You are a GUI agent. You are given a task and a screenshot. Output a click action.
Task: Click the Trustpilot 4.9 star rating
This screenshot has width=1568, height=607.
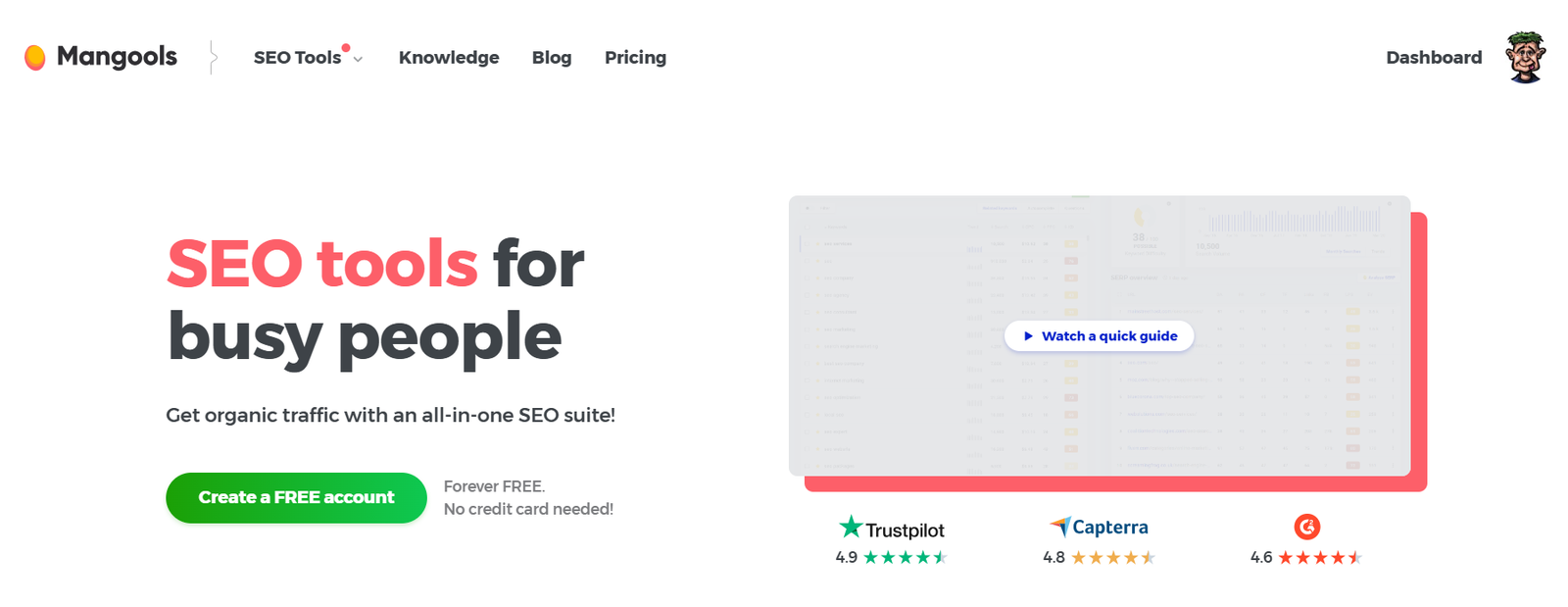pyautogui.click(x=905, y=558)
